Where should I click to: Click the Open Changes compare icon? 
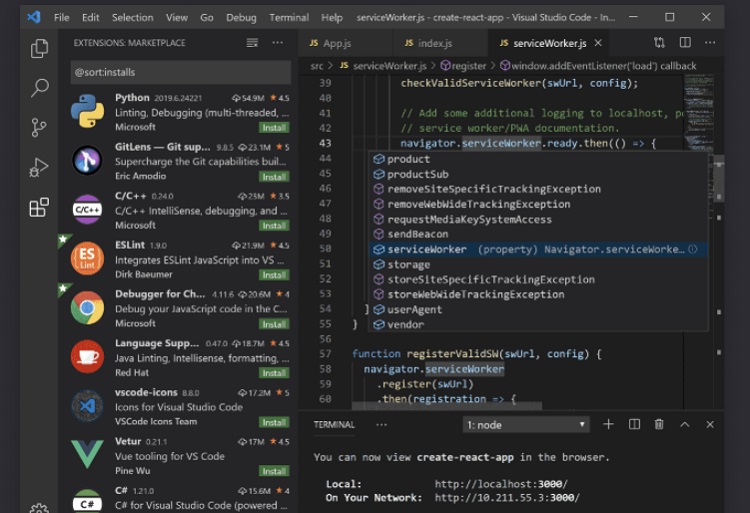659,43
